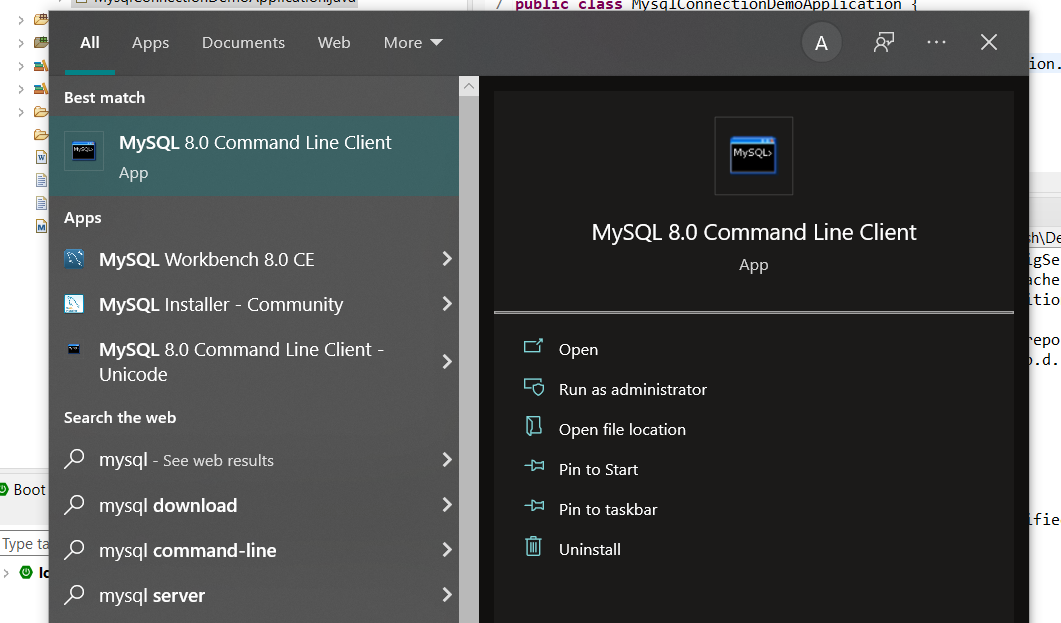Select mysql - See web results
Viewport: 1061px width, 623px height.
[254, 460]
